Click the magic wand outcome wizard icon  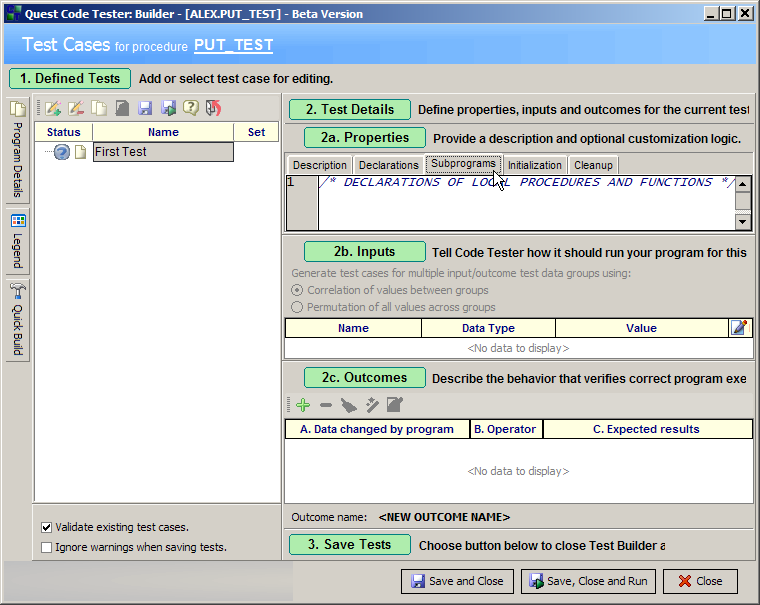(372, 405)
